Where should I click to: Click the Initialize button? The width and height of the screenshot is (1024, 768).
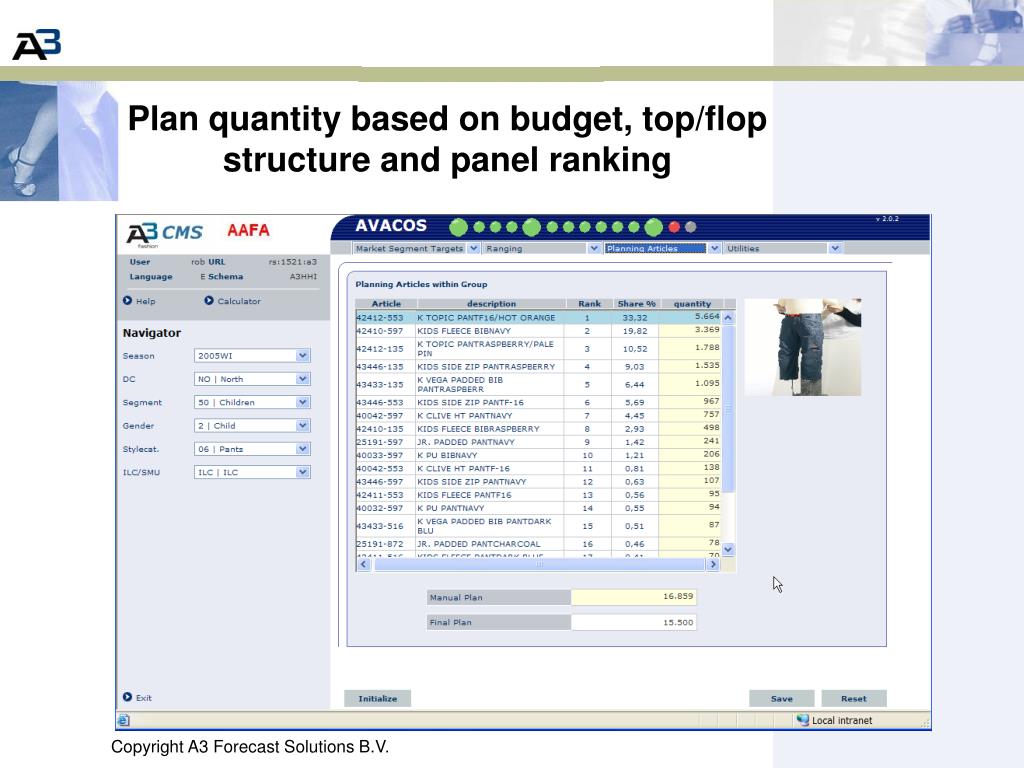(377, 698)
